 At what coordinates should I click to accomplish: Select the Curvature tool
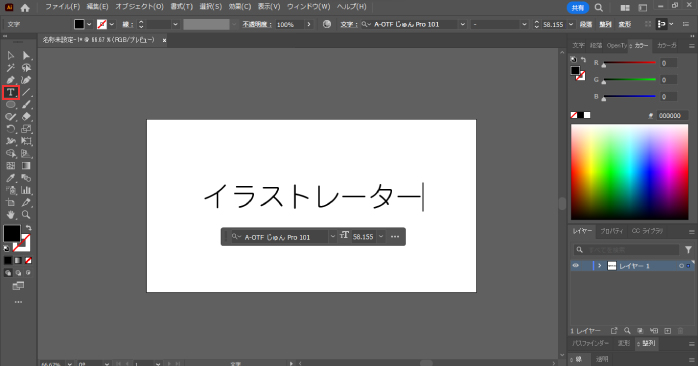point(26,80)
